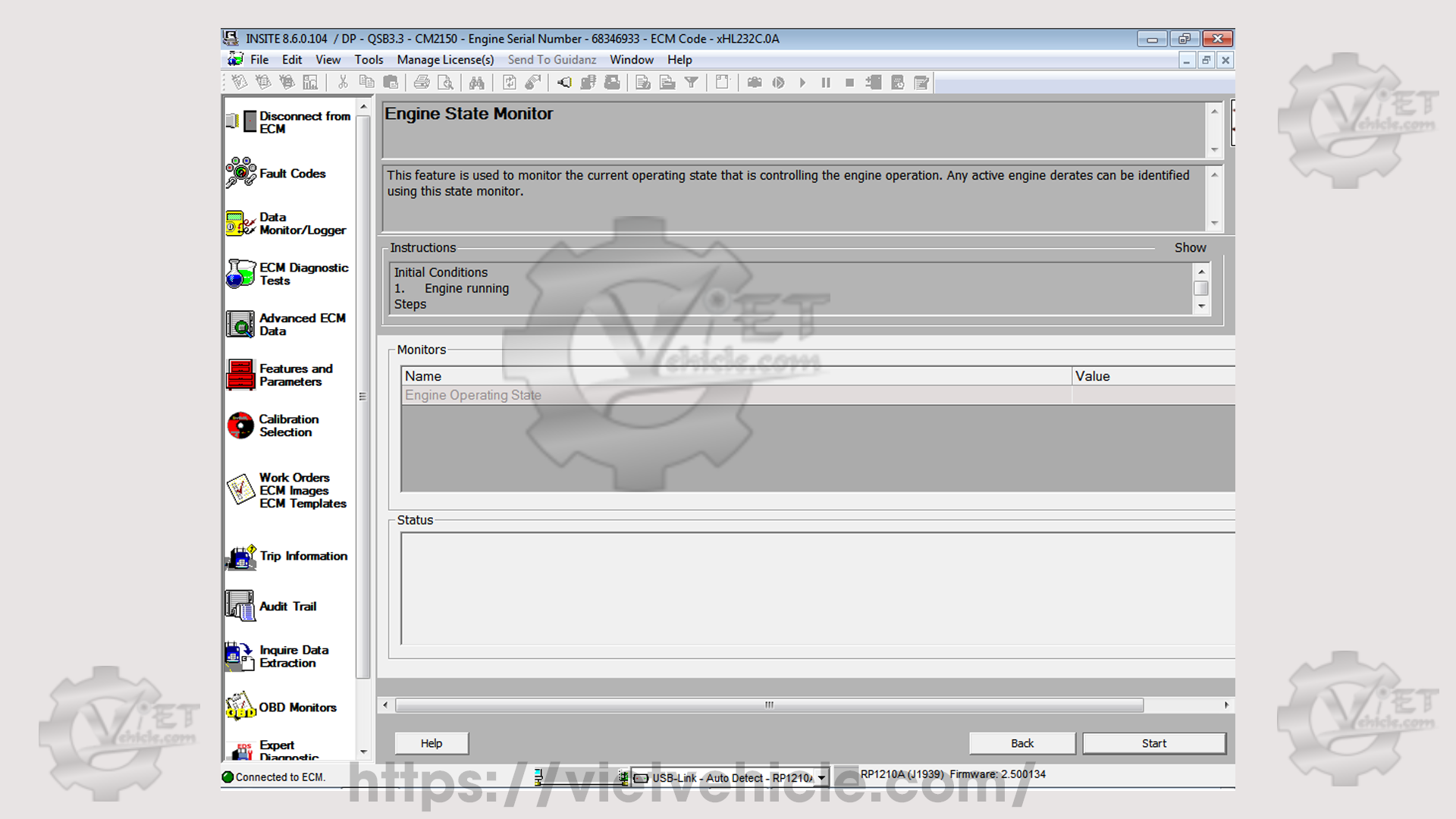Click the Start button

1153,743
